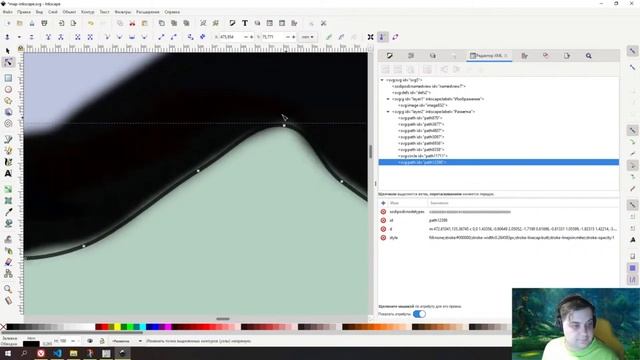Pick the cyan swatch in the palette
Image resolution: width=640 pixels, height=360 pixels.
[142, 327]
